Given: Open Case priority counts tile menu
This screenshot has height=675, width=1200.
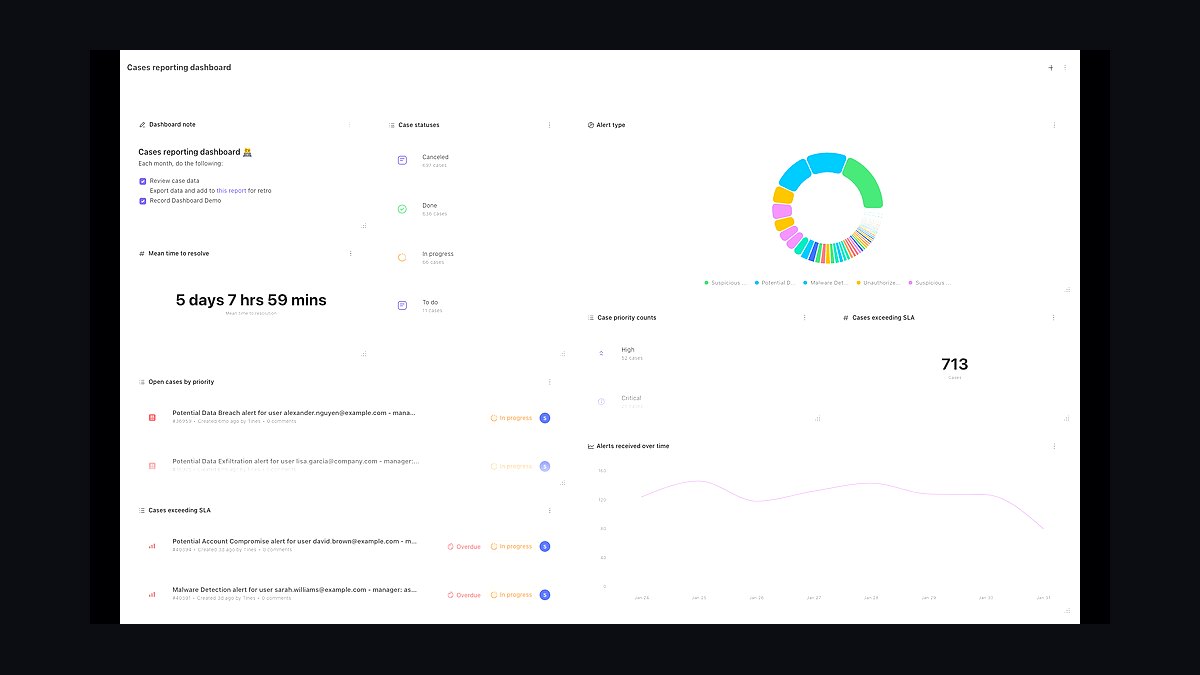Looking at the screenshot, I should click(x=804, y=317).
